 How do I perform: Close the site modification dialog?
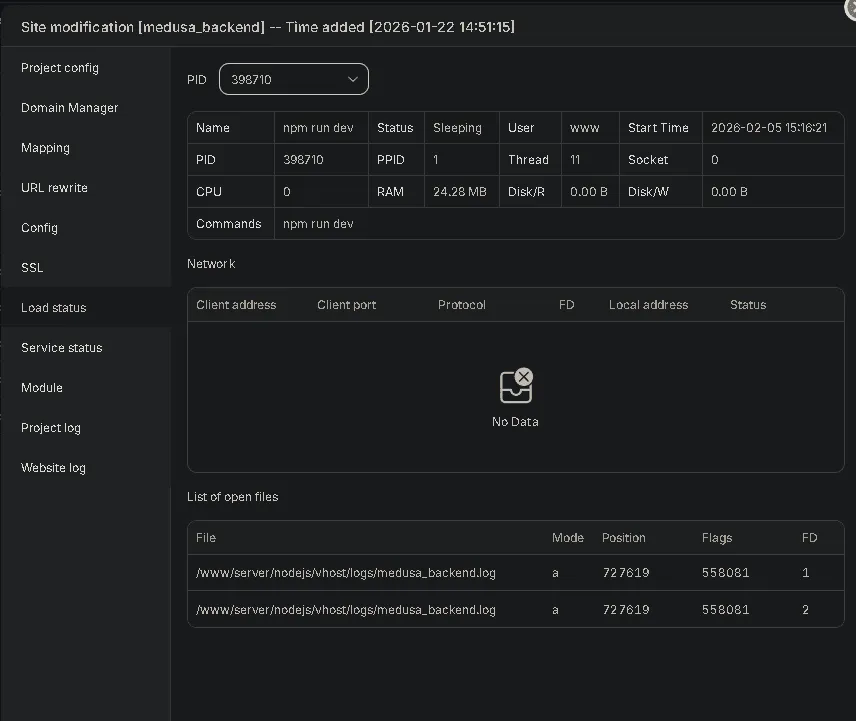tap(851, 9)
